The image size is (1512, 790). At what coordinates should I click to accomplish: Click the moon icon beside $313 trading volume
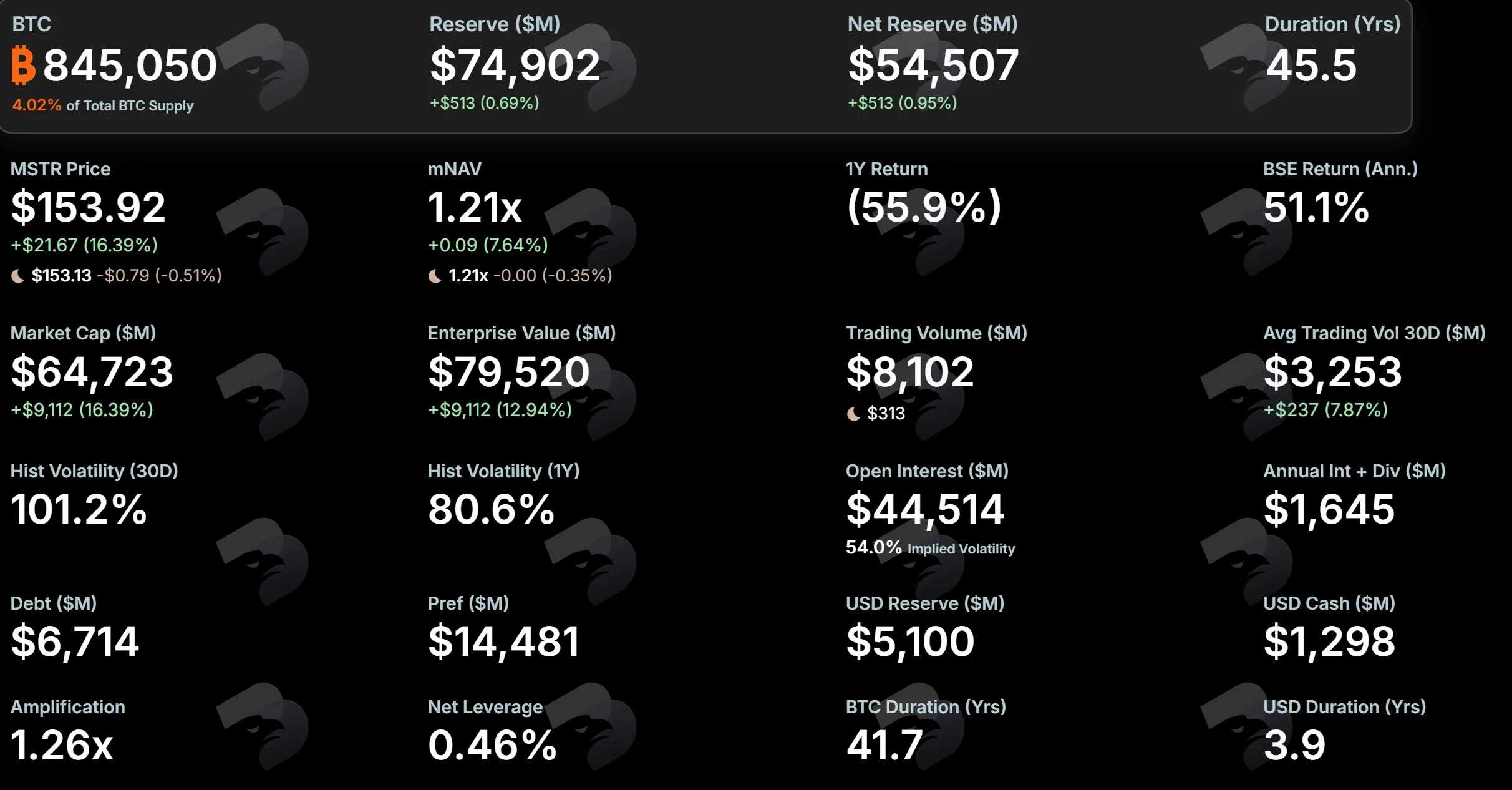click(x=853, y=414)
